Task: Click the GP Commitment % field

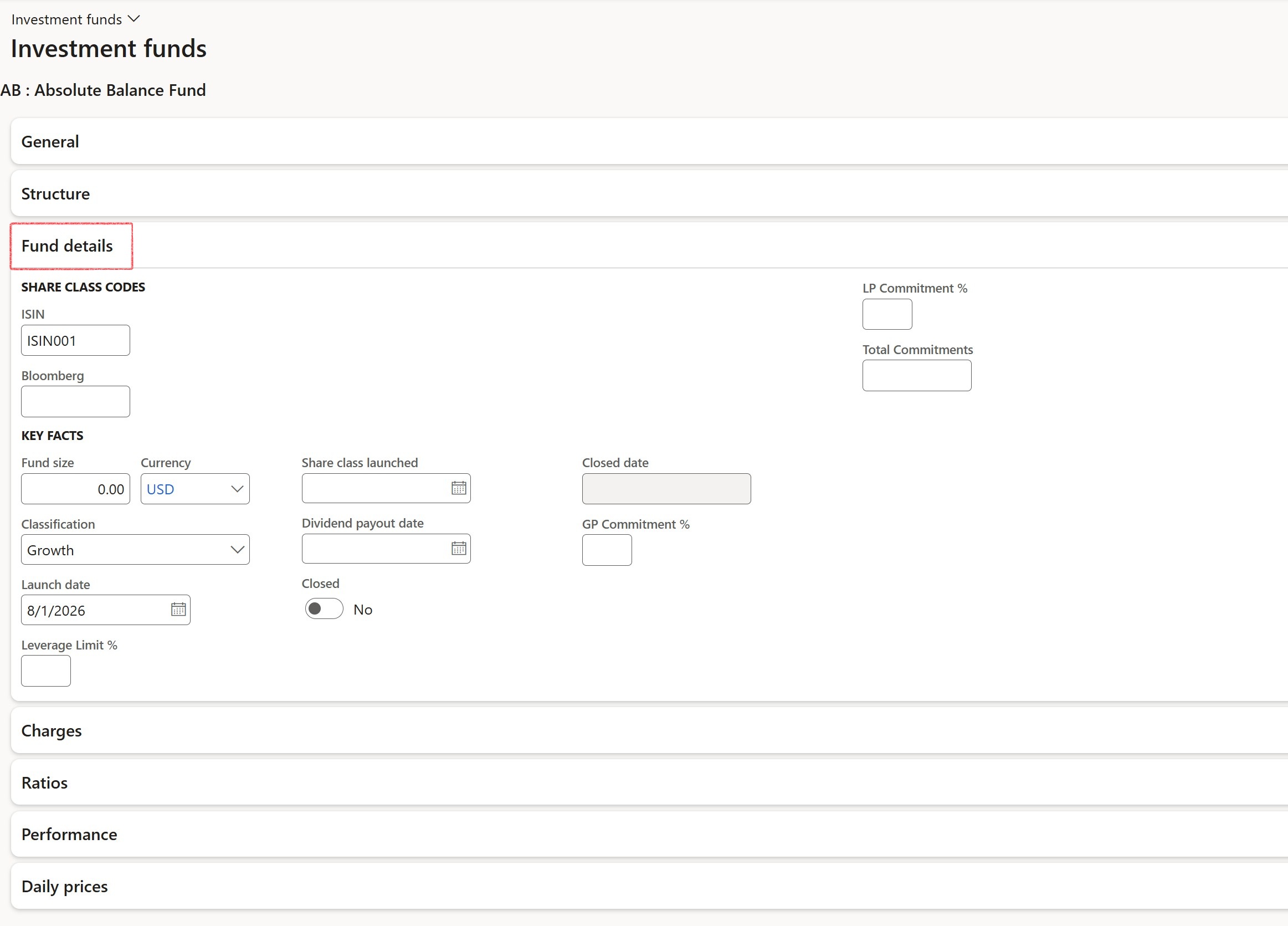Action: (607, 549)
